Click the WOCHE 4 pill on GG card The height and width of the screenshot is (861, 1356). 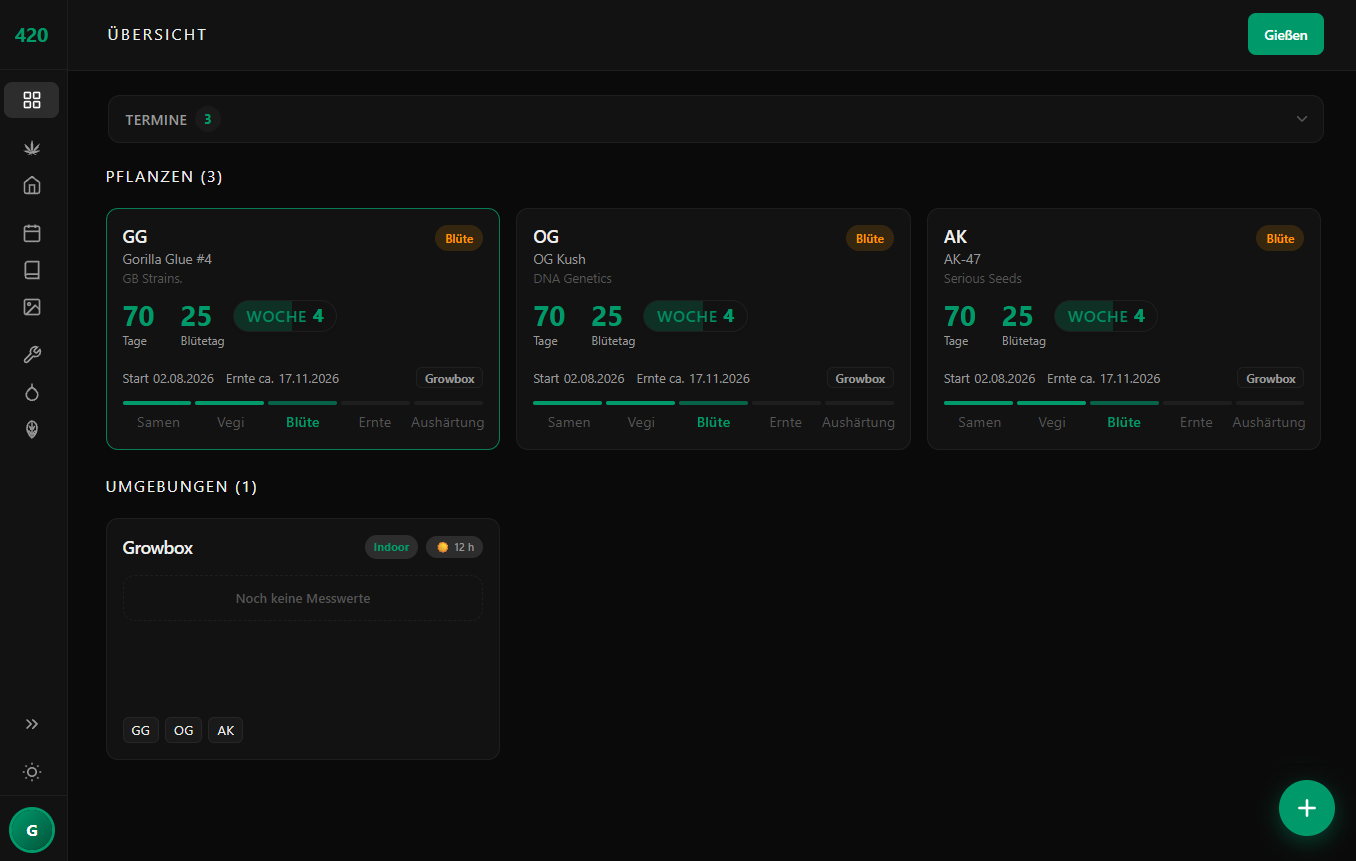285,316
